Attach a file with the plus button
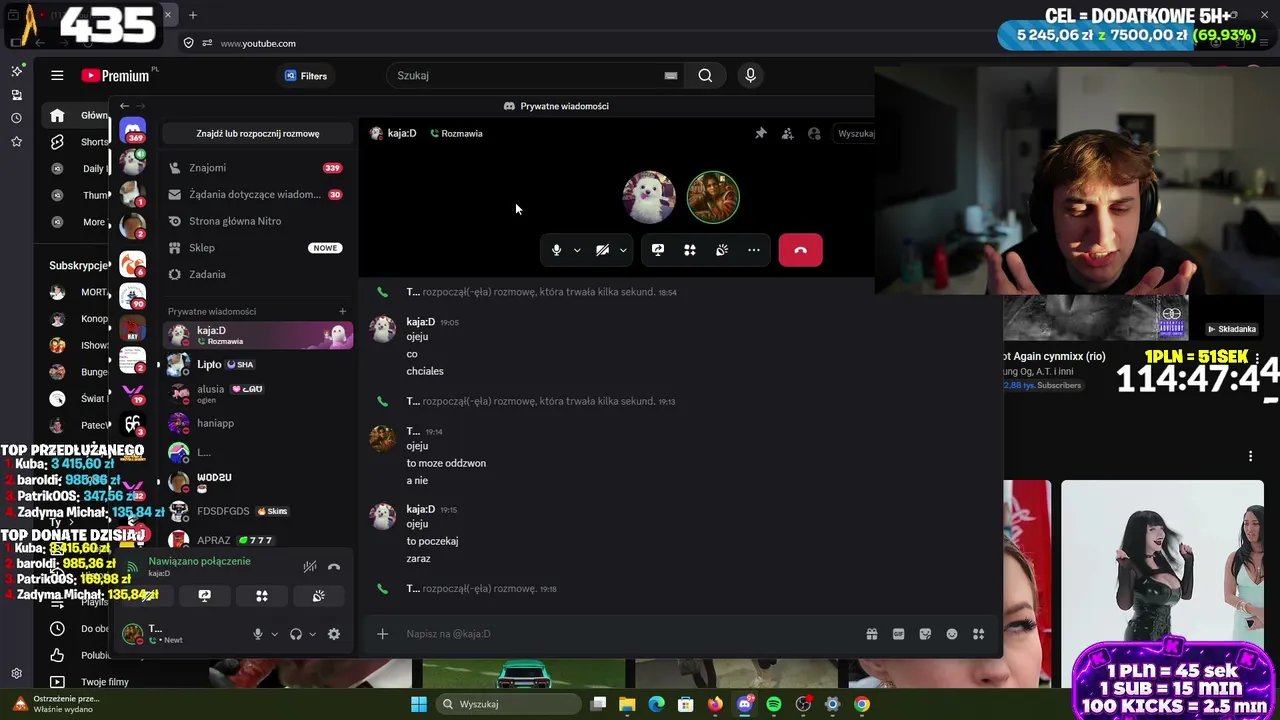This screenshot has height=720, width=1280. pyautogui.click(x=382, y=634)
